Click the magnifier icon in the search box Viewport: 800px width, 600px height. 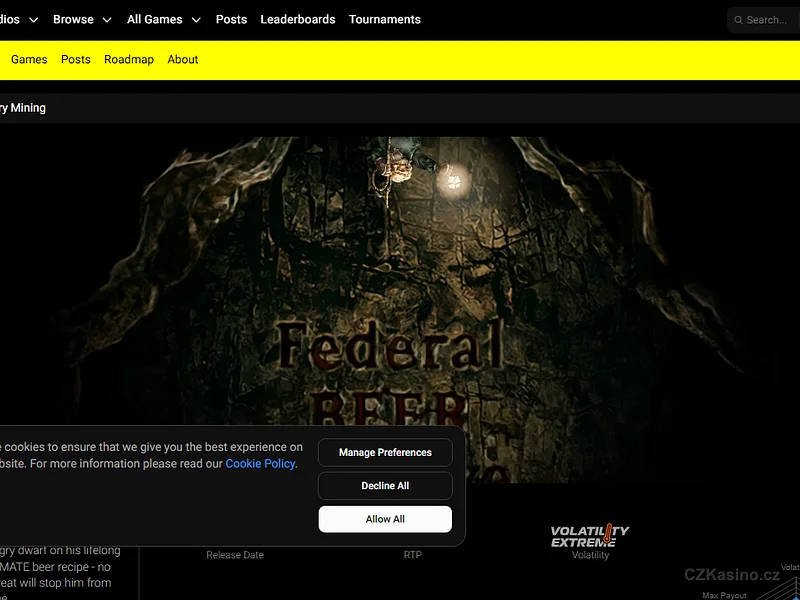pyautogui.click(x=738, y=20)
